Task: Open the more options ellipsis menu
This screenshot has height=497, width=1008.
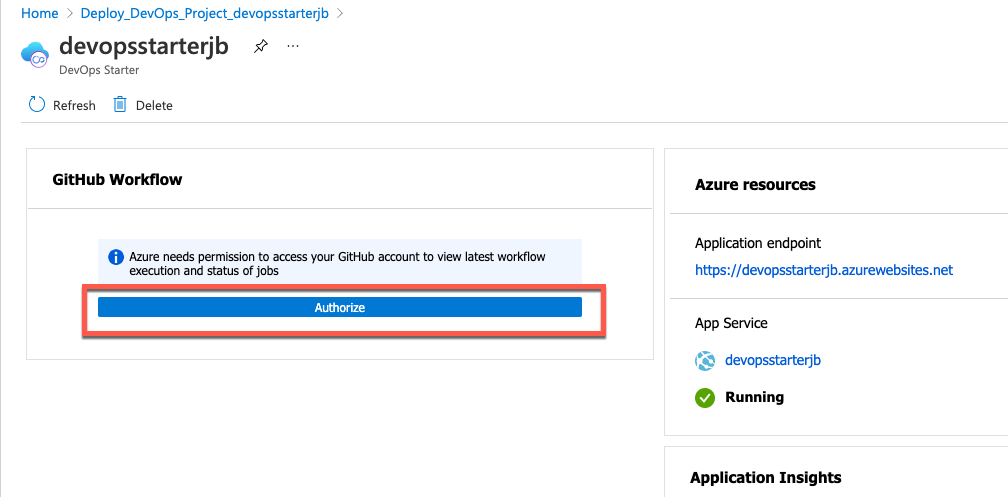Action: pos(293,46)
